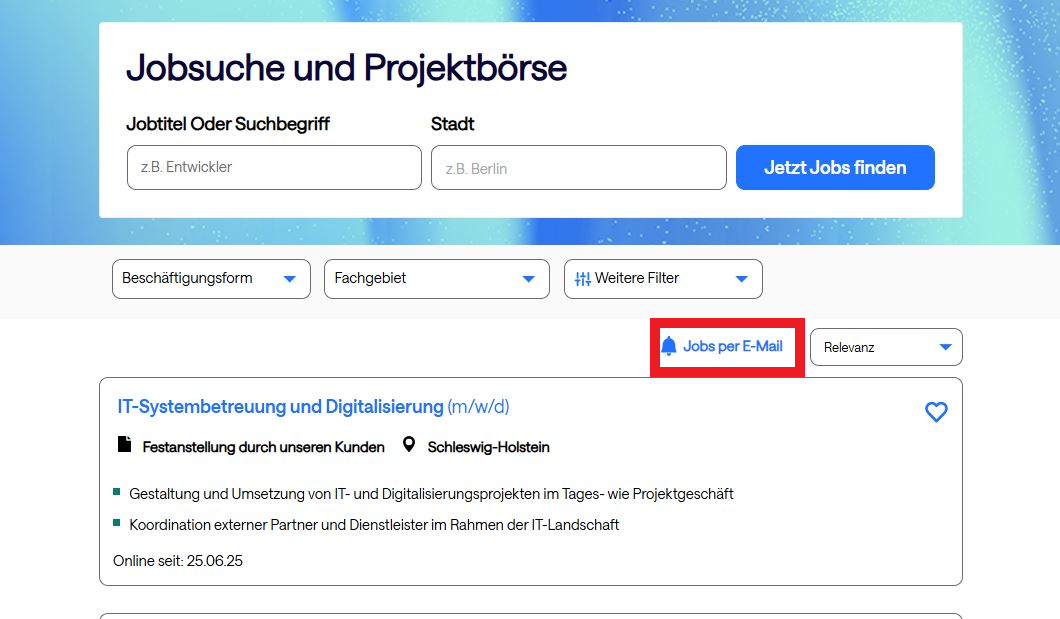Focus the Jobtitel oder Suchbegriff input field
This screenshot has width=1060, height=619.
pyautogui.click(x=274, y=168)
